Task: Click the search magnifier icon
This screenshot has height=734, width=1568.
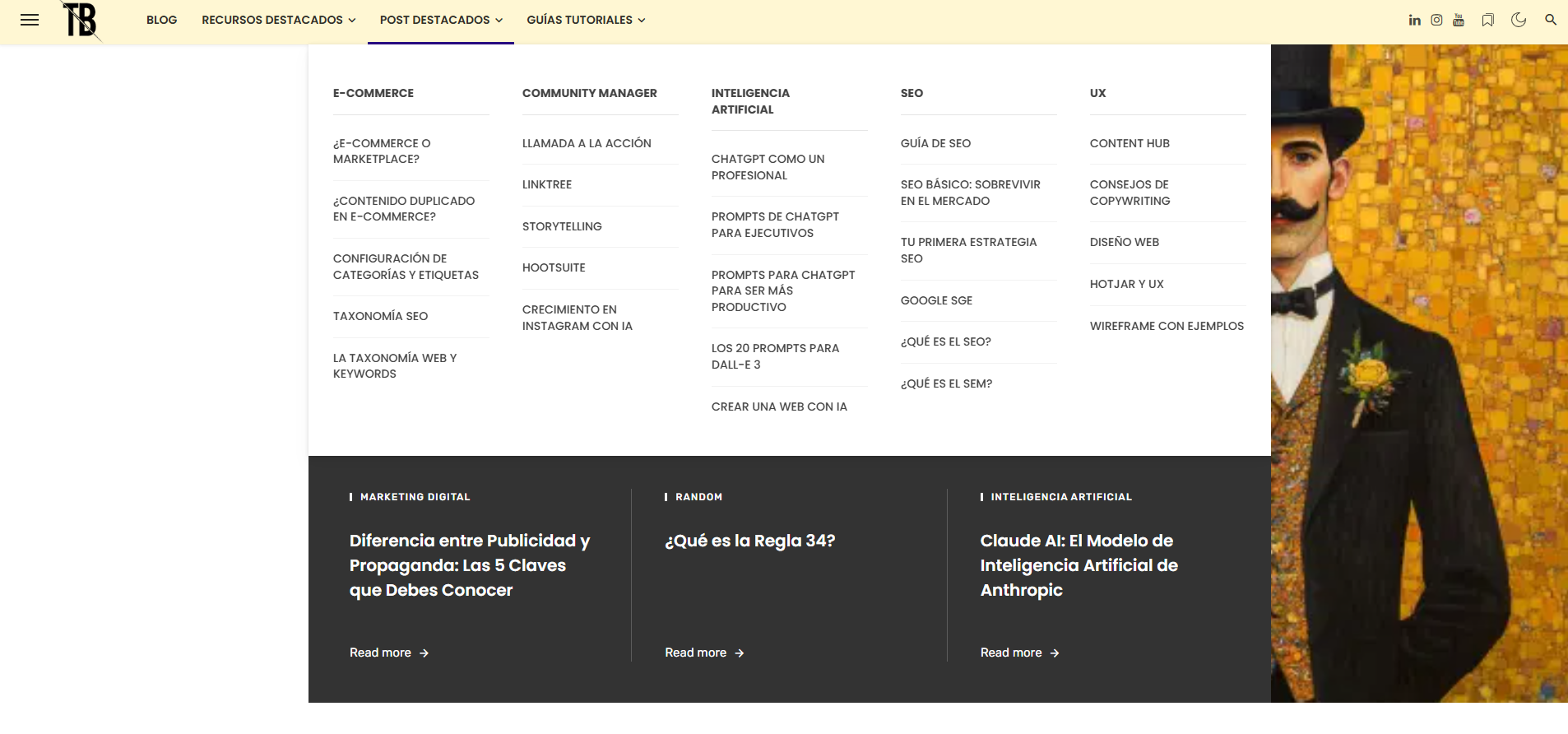Action: [1550, 20]
